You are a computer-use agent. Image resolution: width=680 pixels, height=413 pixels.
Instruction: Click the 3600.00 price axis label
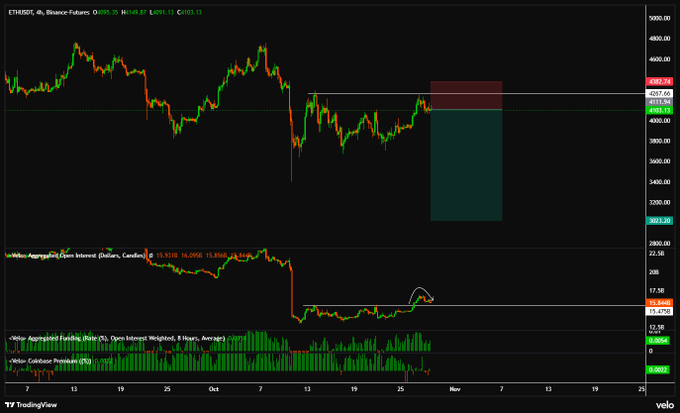click(x=660, y=161)
